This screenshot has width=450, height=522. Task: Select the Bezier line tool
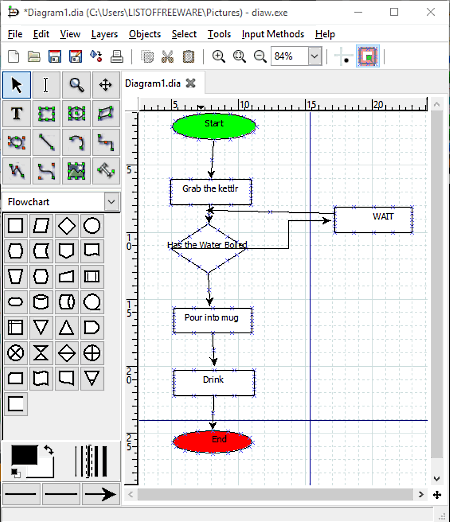46,171
